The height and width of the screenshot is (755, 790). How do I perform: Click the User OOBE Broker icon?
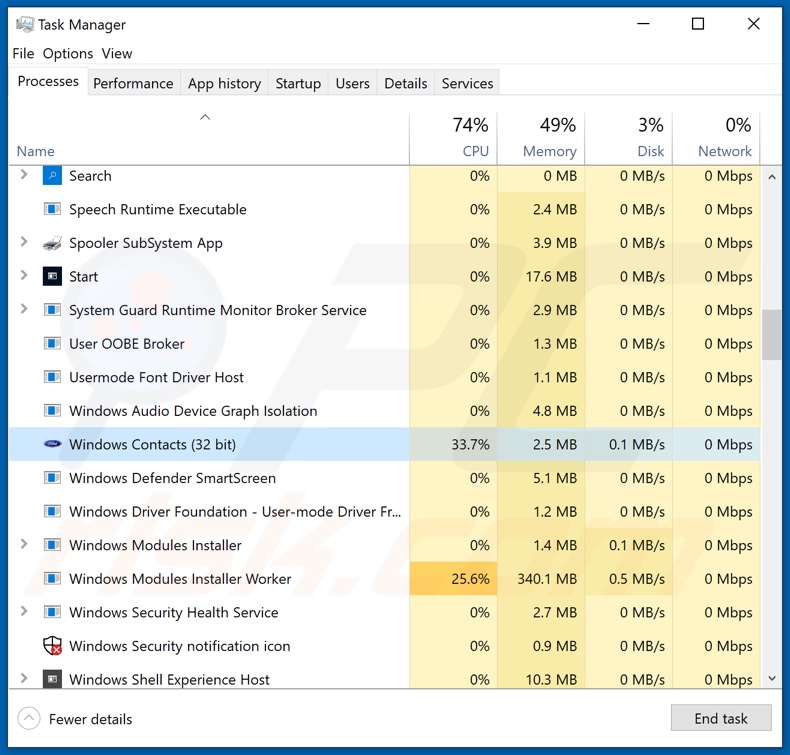[x=52, y=344]
